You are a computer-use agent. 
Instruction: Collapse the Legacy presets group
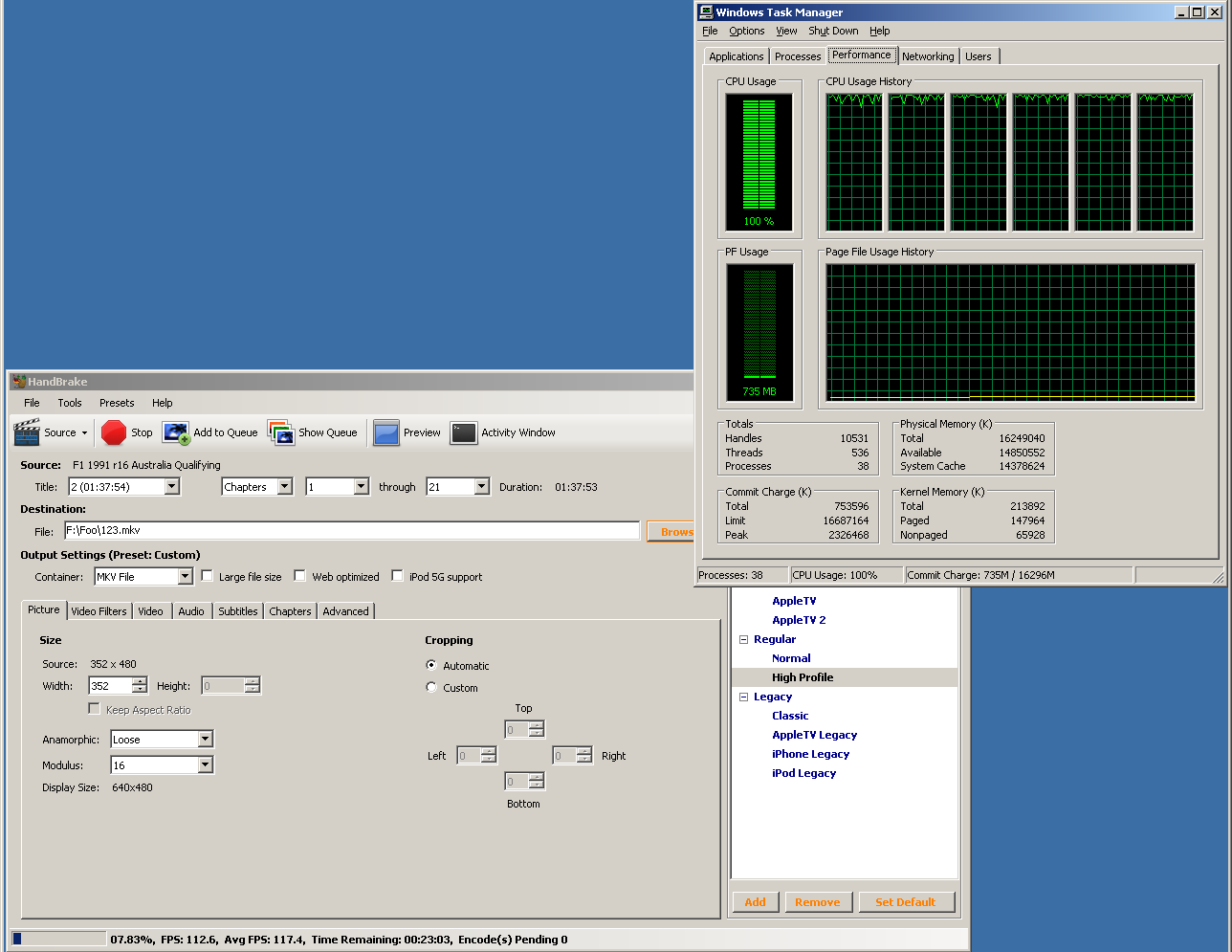[x=743, y=697]
